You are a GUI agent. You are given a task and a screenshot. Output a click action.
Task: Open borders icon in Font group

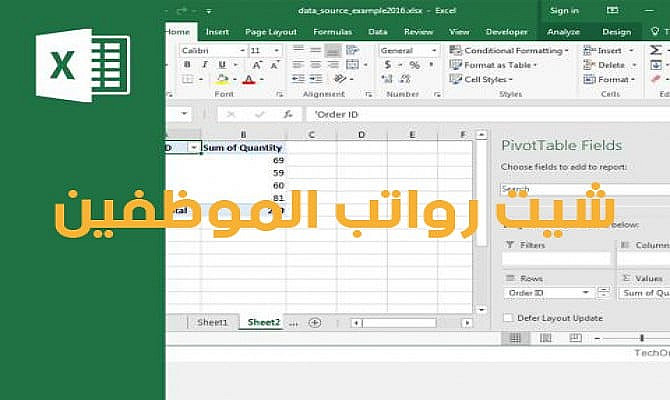(188, 79)
